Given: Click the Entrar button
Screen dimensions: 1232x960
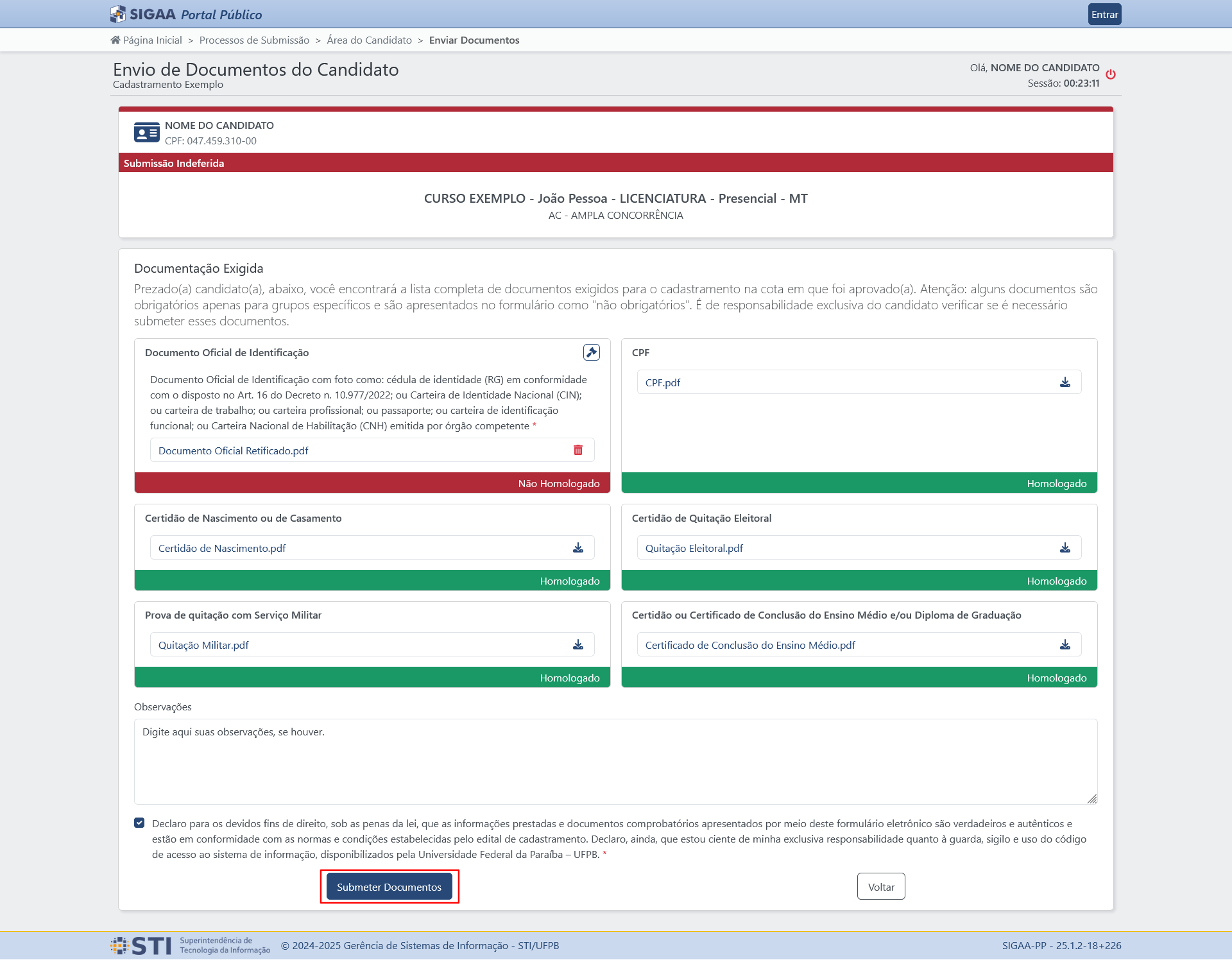Looking at the screenshot, I should pos(1104,14).
